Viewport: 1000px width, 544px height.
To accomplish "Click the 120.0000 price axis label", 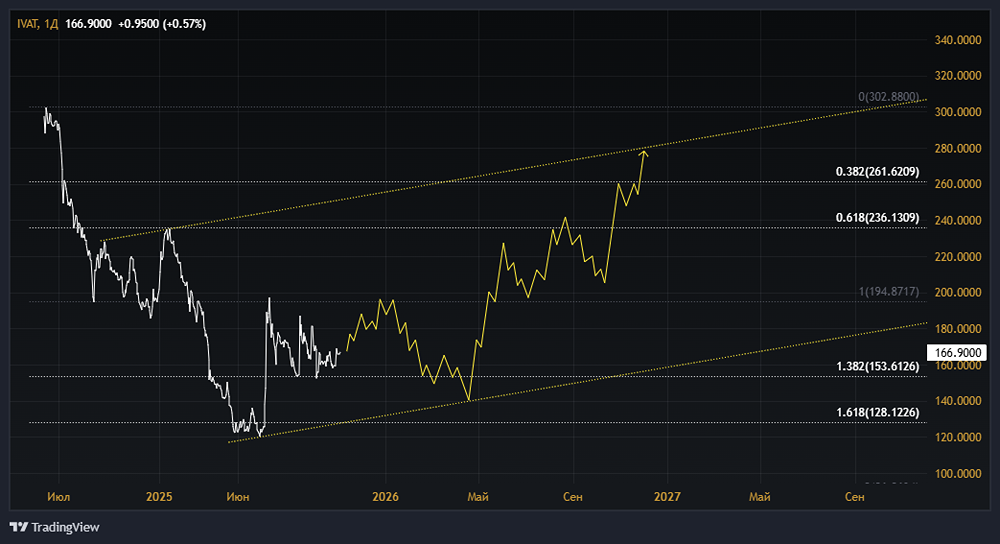I will [957, 437].
